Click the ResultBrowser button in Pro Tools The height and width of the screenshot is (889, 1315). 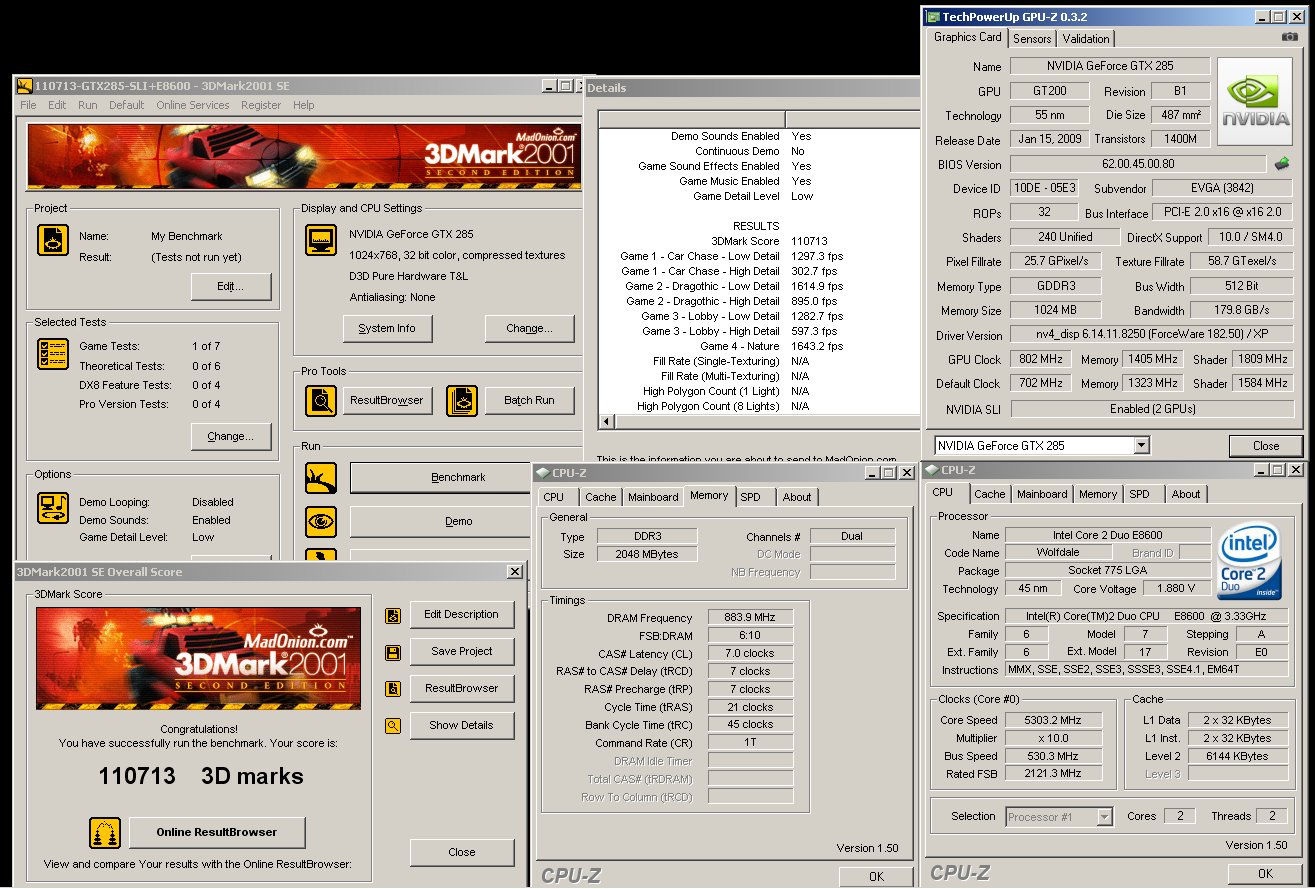point(387,401)
